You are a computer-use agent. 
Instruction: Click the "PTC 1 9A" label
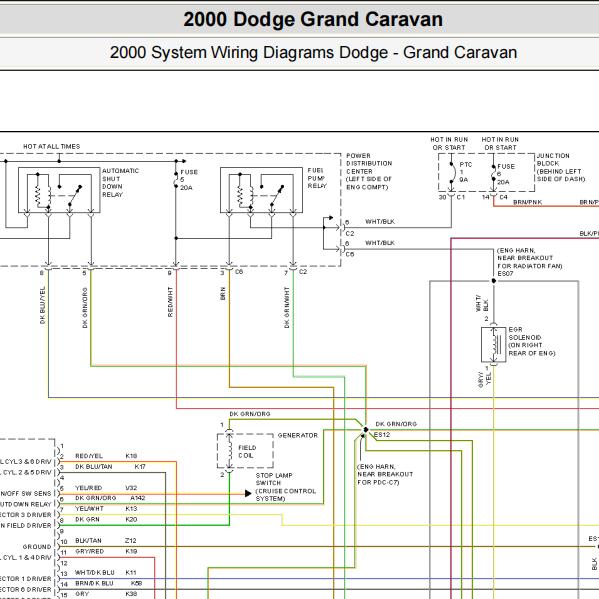click(465, 172)
